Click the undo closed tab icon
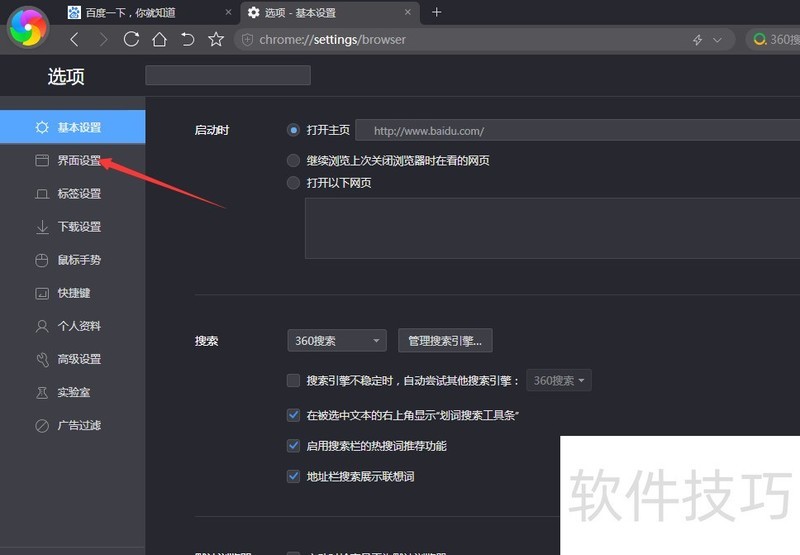The width and height of the screenshot is (800, 555). [x=188, y=39]
